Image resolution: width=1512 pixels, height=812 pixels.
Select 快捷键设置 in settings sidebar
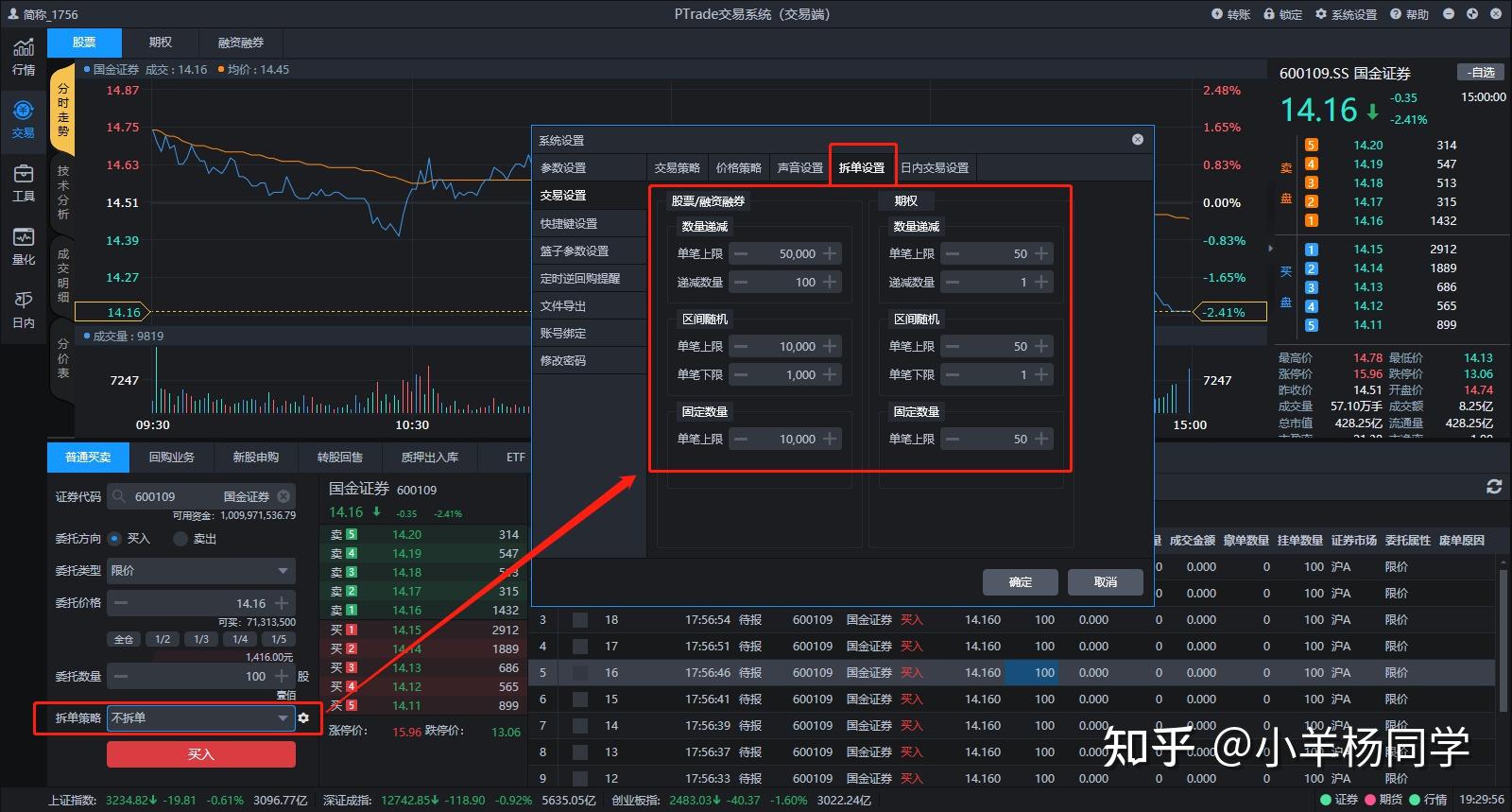[x=589, y=223]
